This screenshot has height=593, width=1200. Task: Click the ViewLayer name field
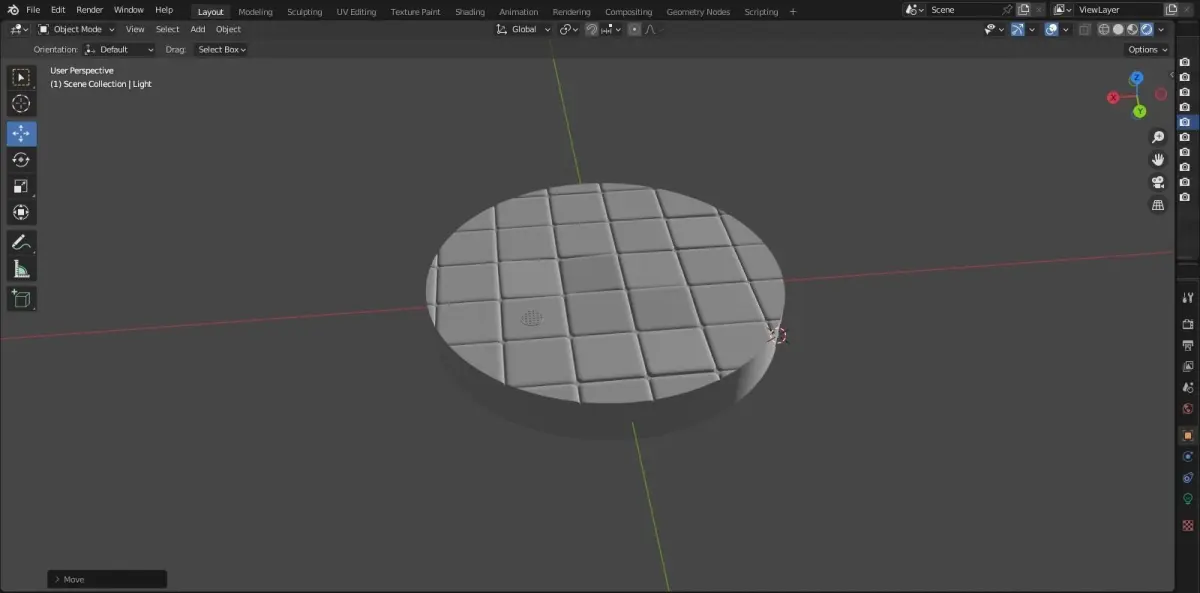coord(1117,10)
